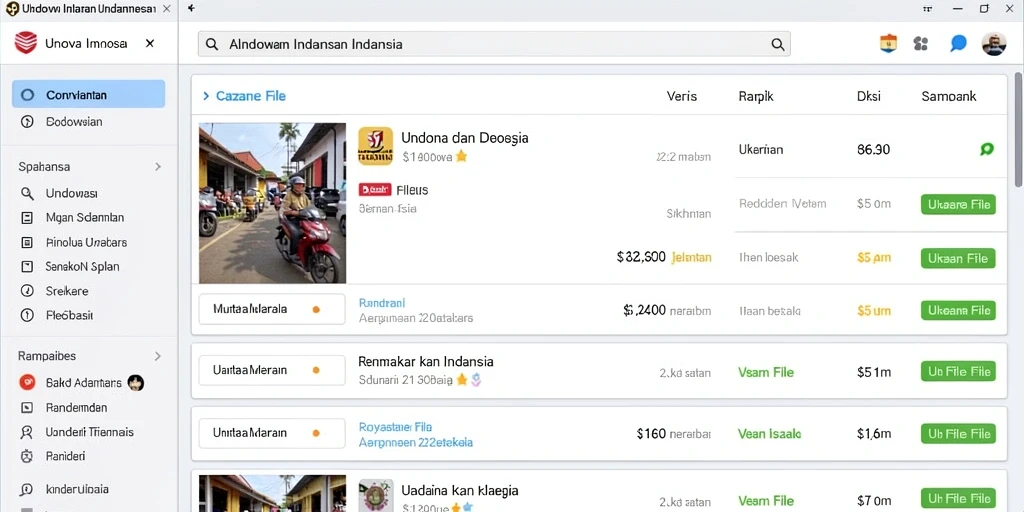Open the Undona dan Deoesia title
This screenshot has height=512, width=1024.
pos(464,138)
